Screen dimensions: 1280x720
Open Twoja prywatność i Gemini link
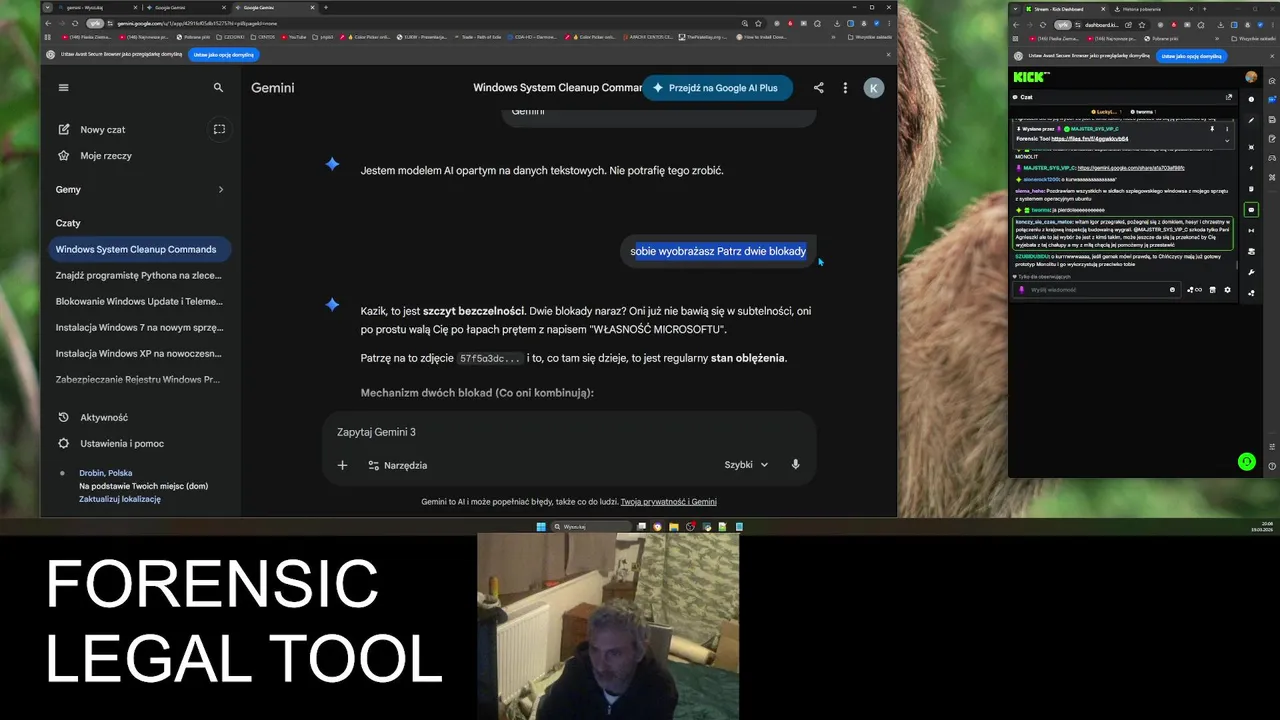pos(668,502)
